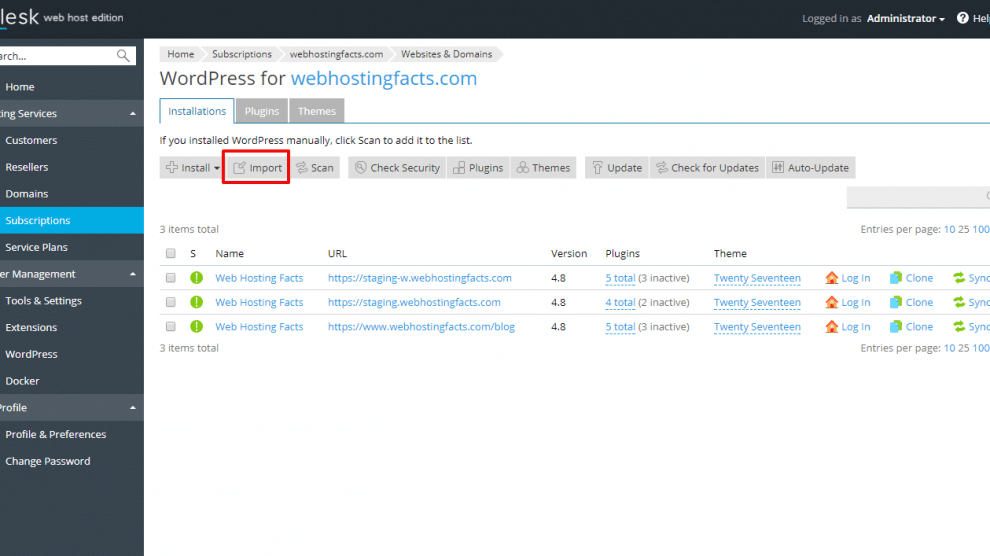Open the Install dropdown arrow
The image size is (990, 556).
[217, 168]
